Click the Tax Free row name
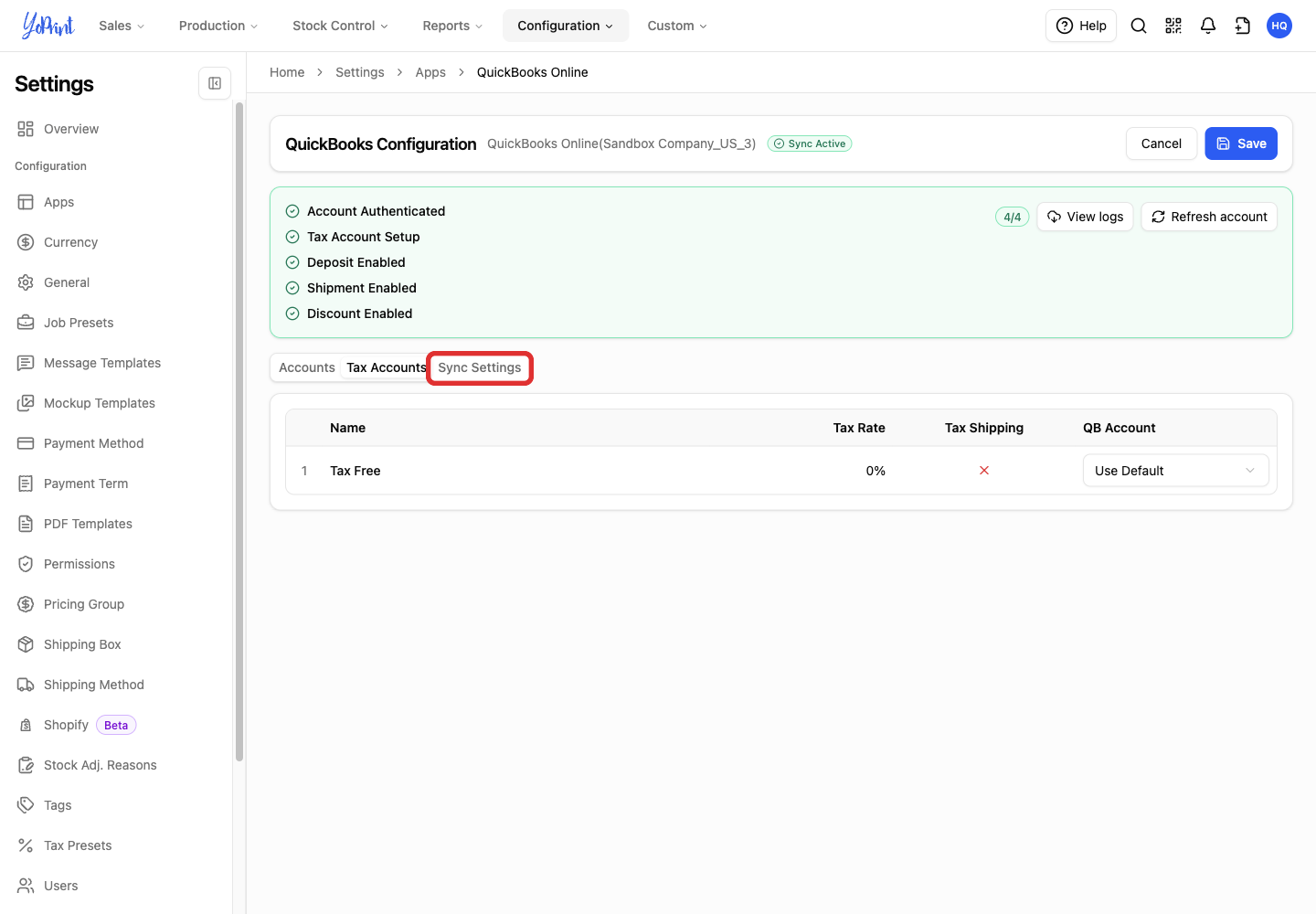This screenshot has width=1316, height=914. tap(356, 471)
